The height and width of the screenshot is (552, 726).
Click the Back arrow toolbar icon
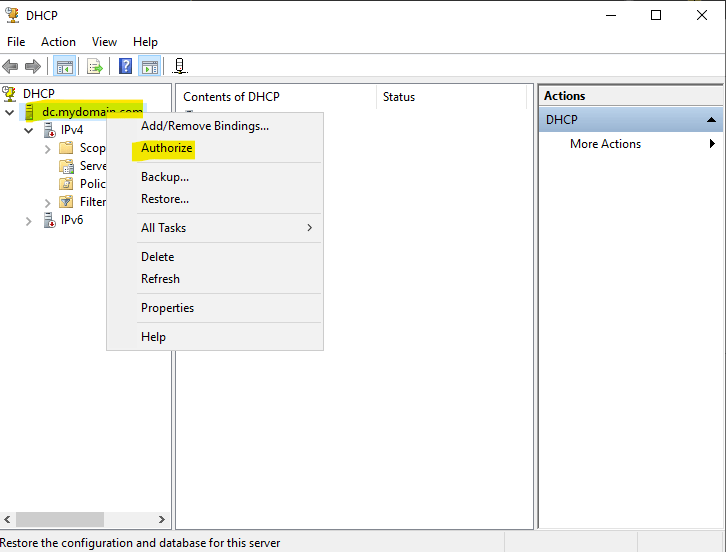[11, 67]
